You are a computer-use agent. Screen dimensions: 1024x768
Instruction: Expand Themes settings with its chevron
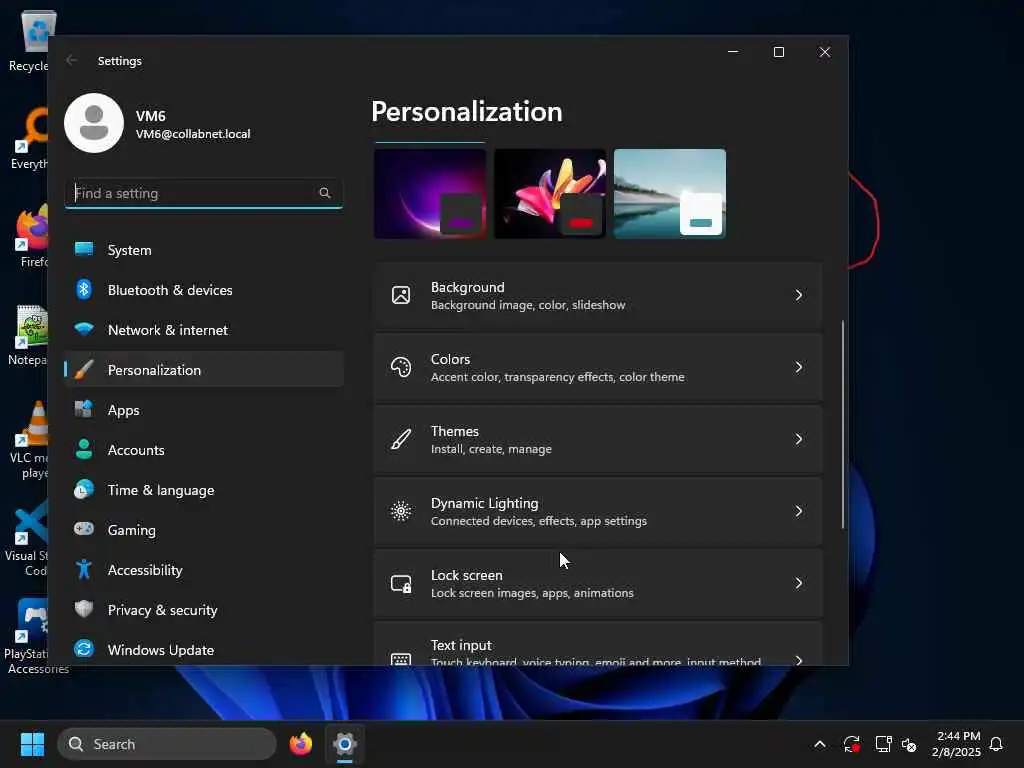pos(799,439)
